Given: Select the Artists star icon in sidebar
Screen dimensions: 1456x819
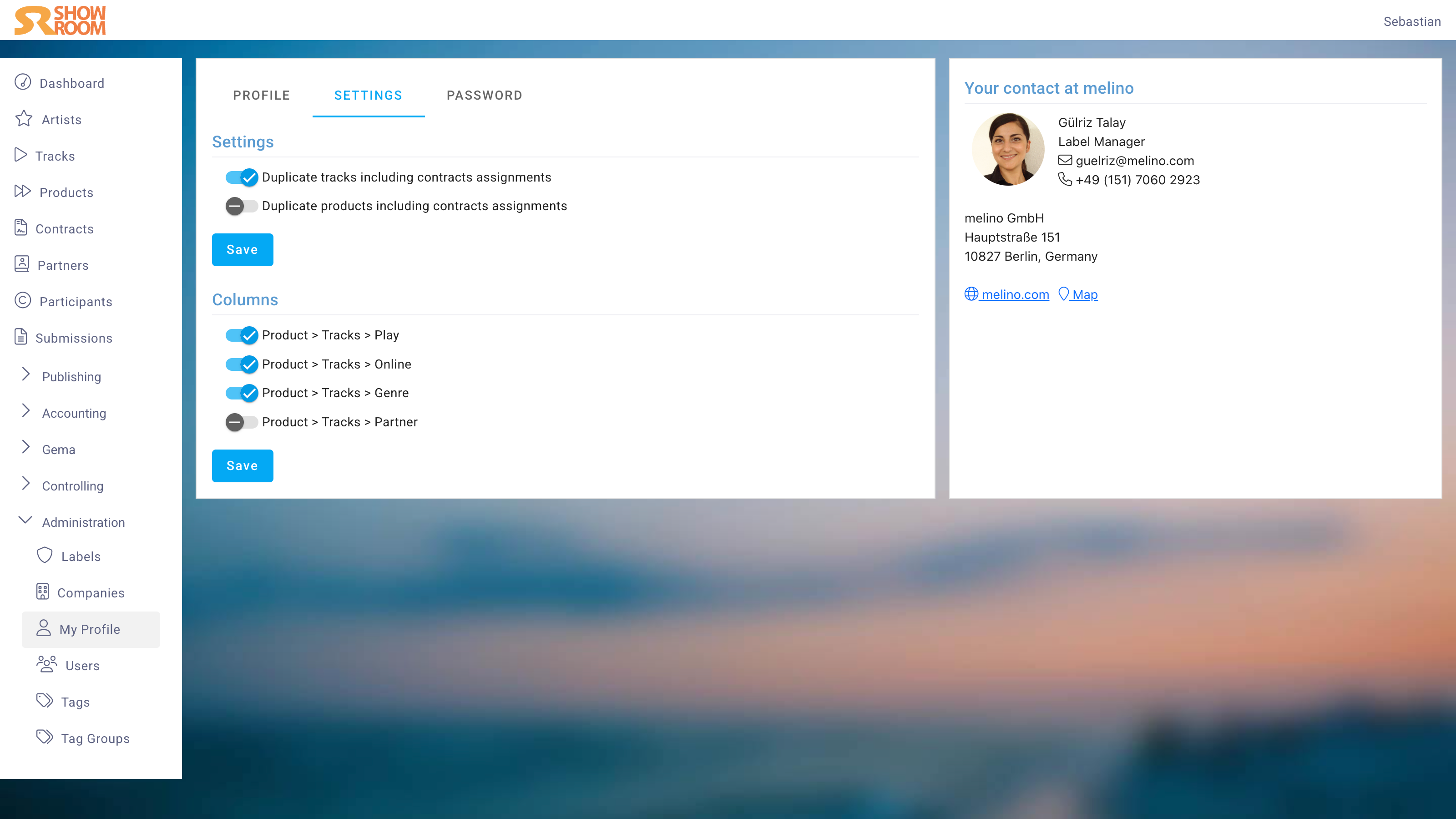Looking at the screenshot, I should pos(23,119).
